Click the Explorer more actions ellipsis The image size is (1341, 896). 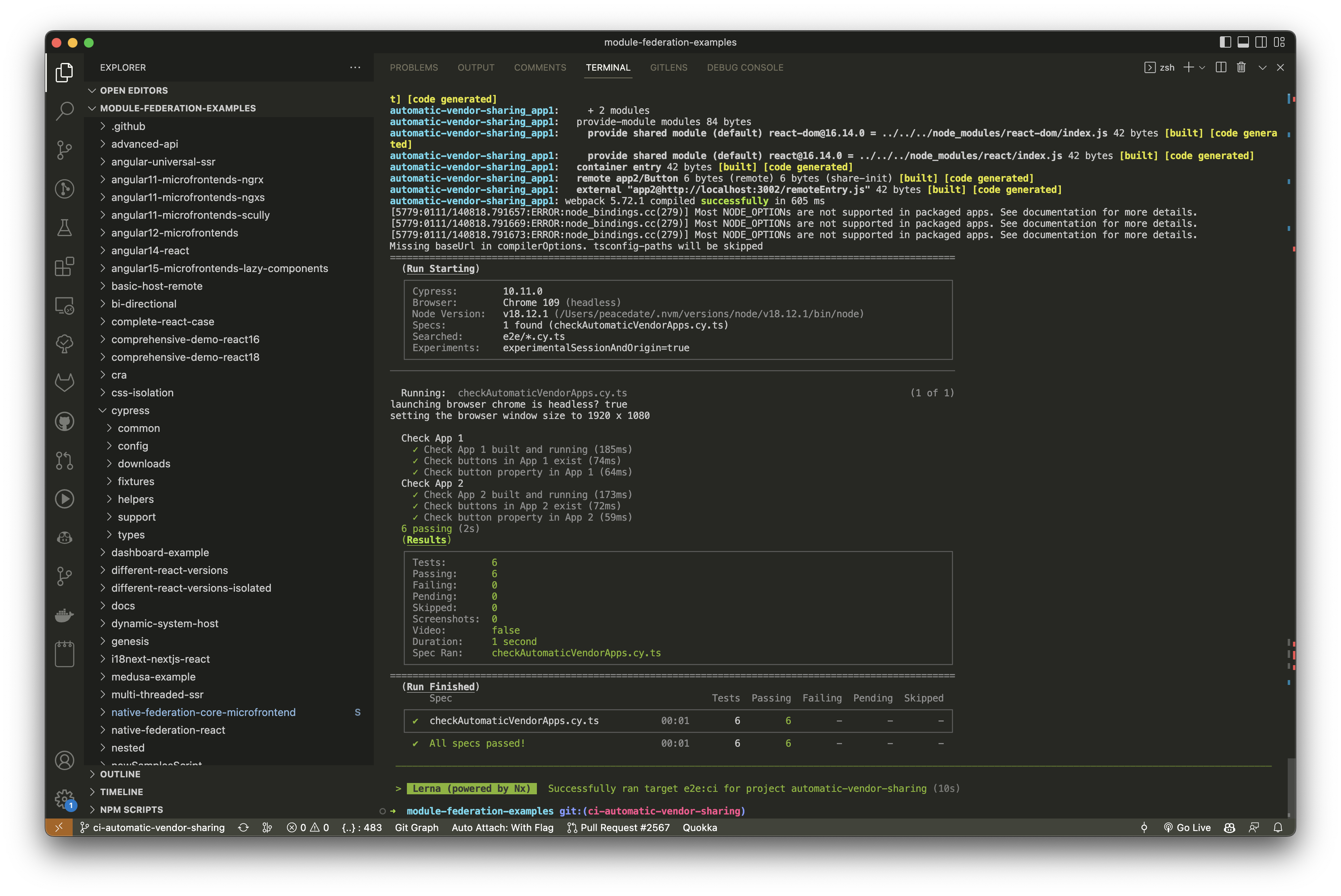[x=355, y=67]
